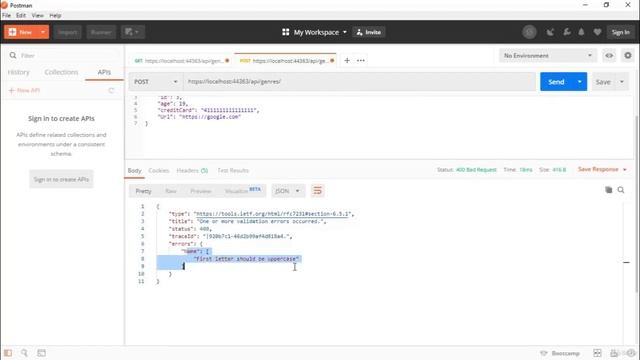Image resolution: width=640 pixels, height=360 pixels.
Task: Select the Pretty view mode
Action: pyautogui.click(x=143, y=191)
